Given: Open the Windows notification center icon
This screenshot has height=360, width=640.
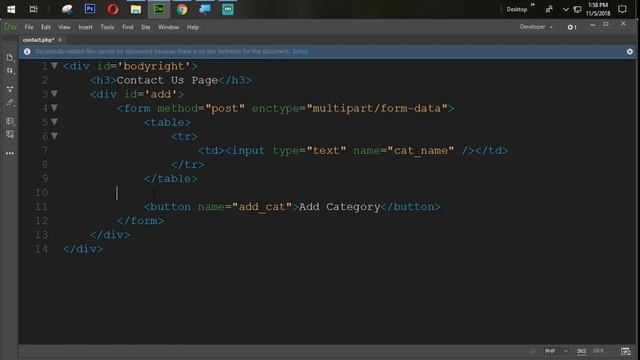Looking at the screenshot, I should [x=622, y=9].
